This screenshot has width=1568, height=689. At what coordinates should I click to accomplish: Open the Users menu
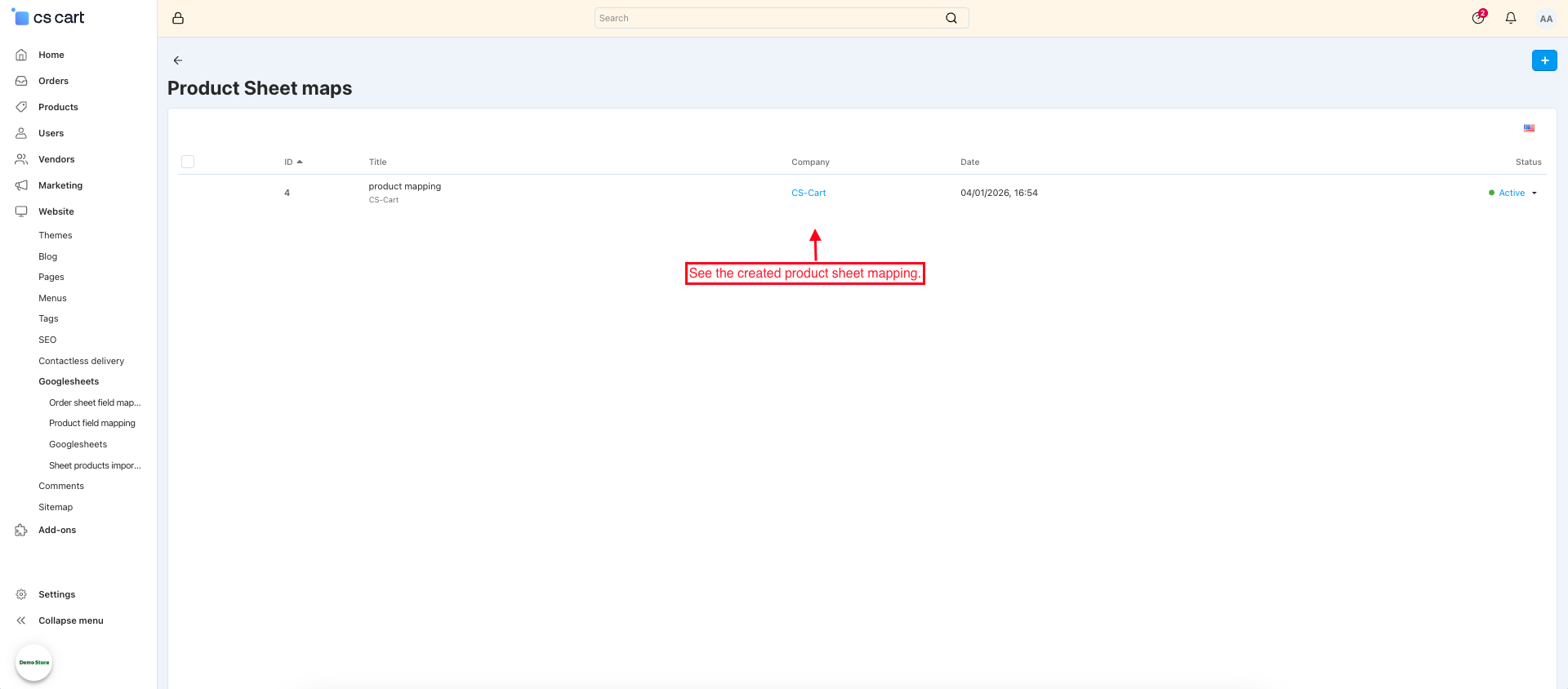[x=51, y=133]
